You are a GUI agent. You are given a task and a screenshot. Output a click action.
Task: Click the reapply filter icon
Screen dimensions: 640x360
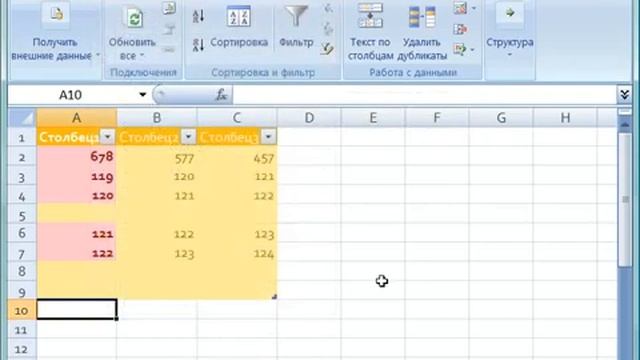coord(327,29)
